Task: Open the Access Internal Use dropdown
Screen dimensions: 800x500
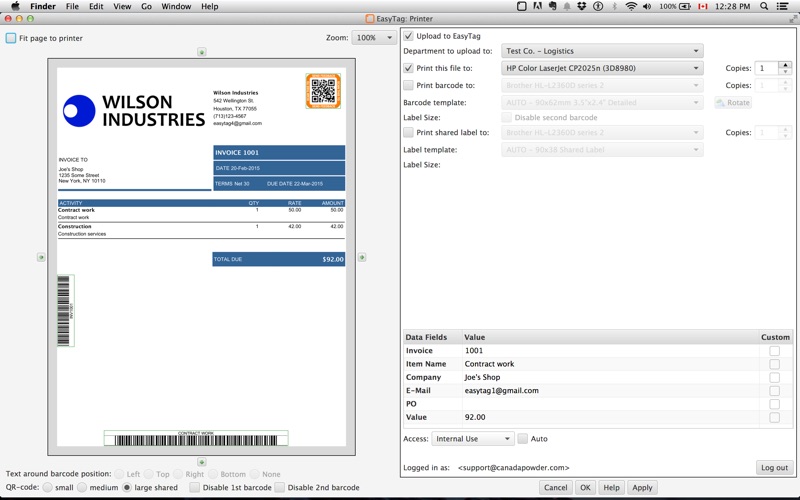Action: click(472, 438)
